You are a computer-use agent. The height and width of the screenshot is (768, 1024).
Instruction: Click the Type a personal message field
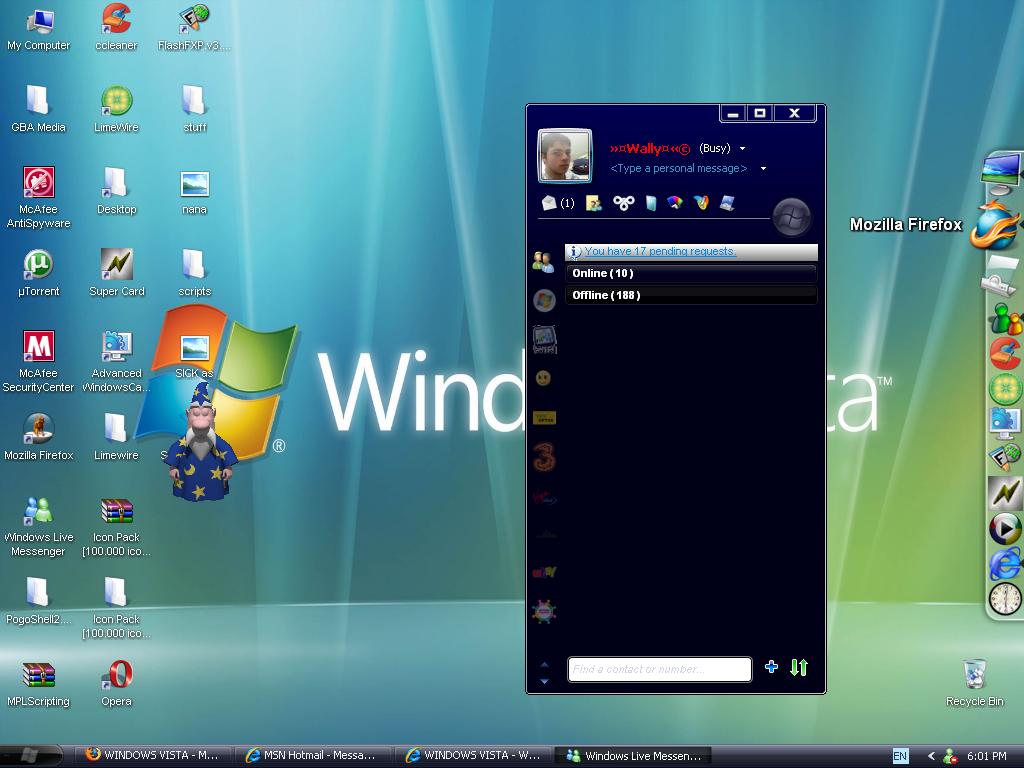(x=679, y=169)
